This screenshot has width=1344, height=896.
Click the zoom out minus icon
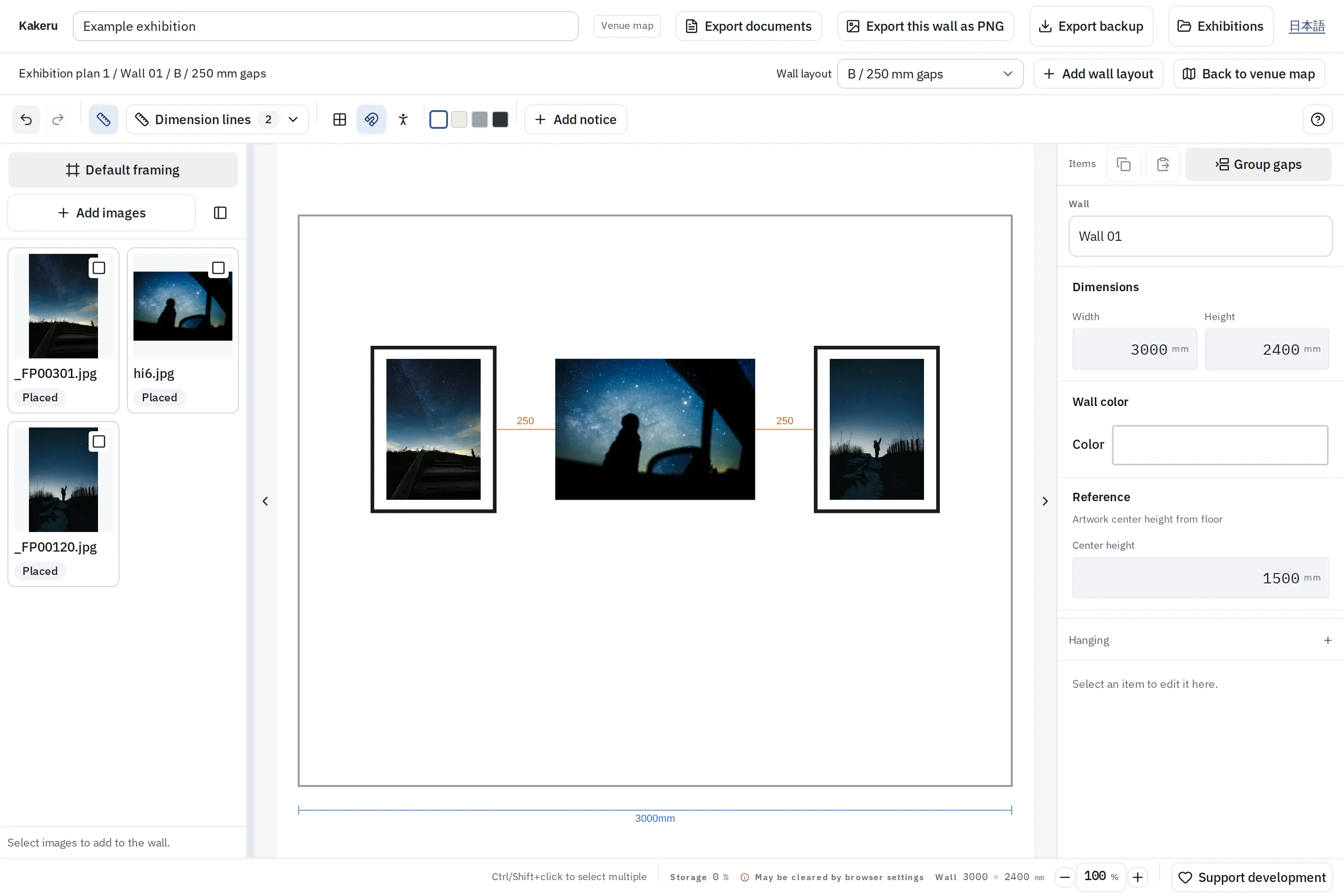pyautogui.click(x=1065, y=877)
